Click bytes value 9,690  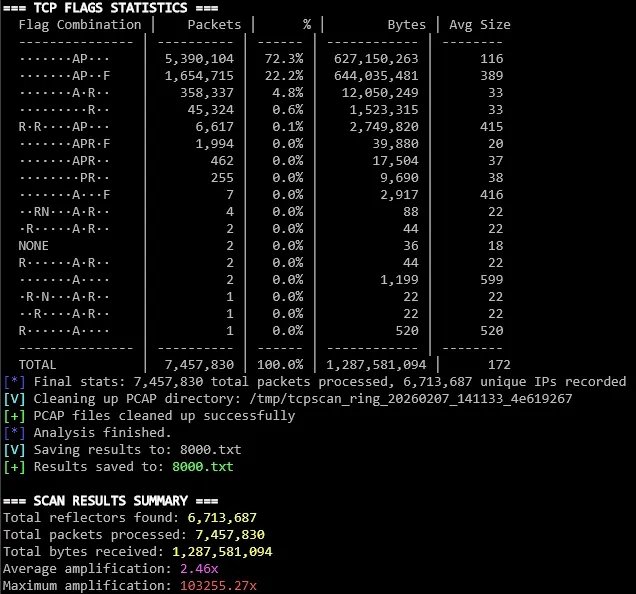pos(399,178)
